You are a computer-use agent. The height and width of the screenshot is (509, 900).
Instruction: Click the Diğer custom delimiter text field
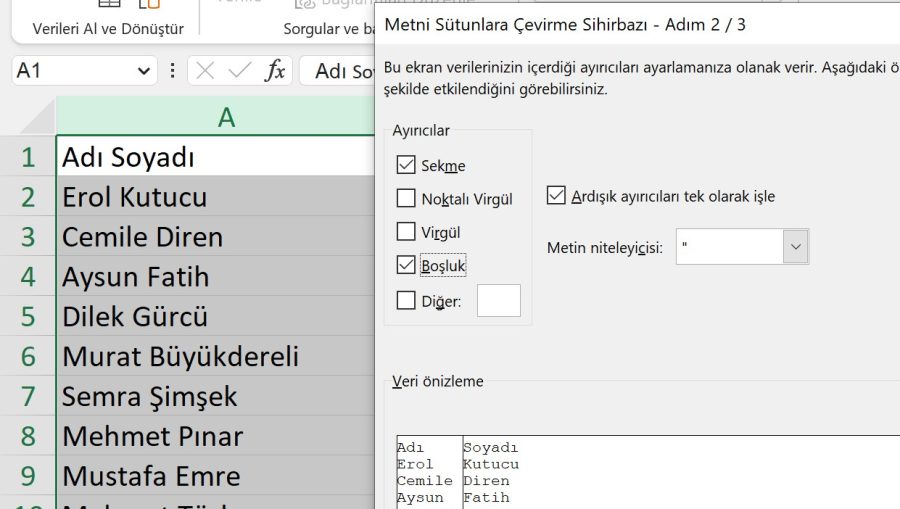(x=498, y=300)
